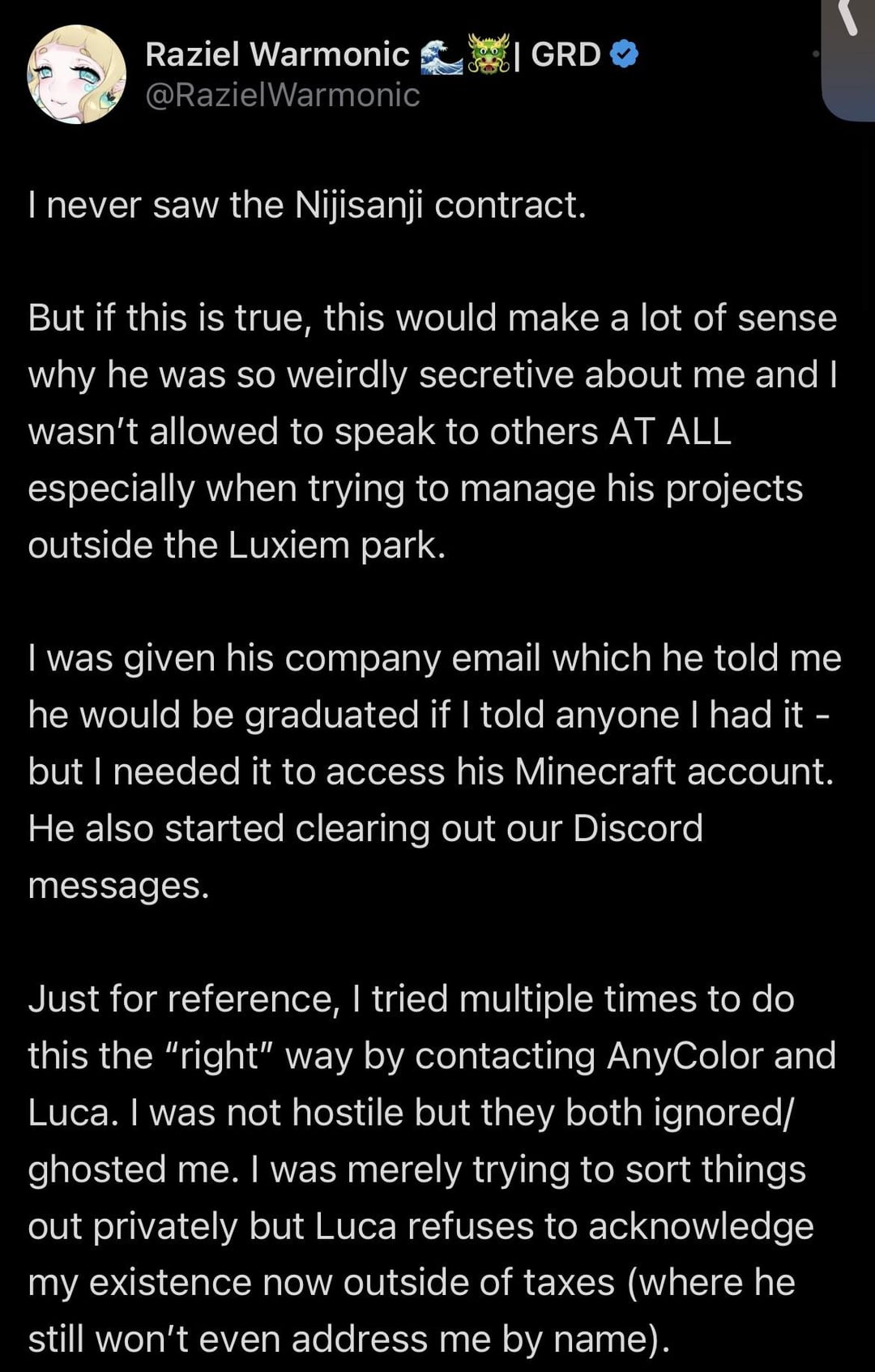This screenshot has width=875, height=1372.
Task: Click the words 'AnyColor and' in the tweet
Action: point(721,1055)
